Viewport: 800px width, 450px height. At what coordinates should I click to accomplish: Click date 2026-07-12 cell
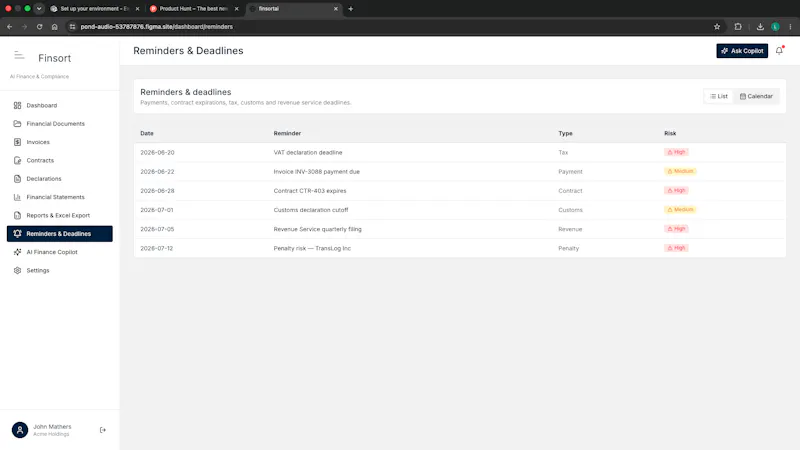157,248
